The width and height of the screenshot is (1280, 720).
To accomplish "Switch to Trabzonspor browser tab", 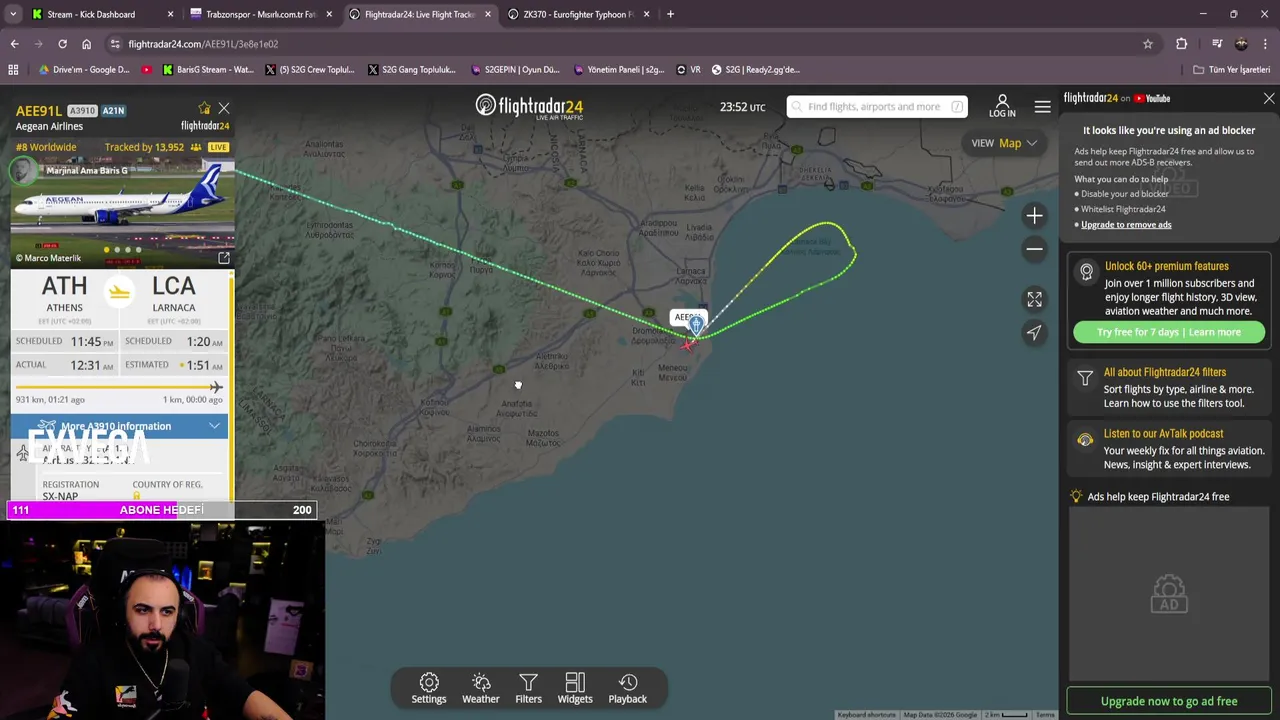I will coord(260,14).
